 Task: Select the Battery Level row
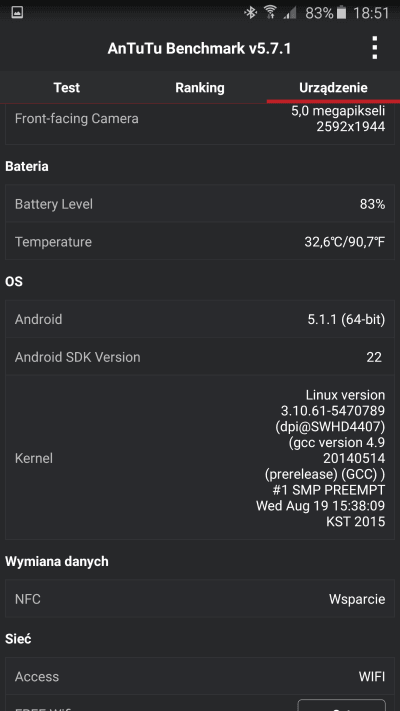(x=200, y=204)
